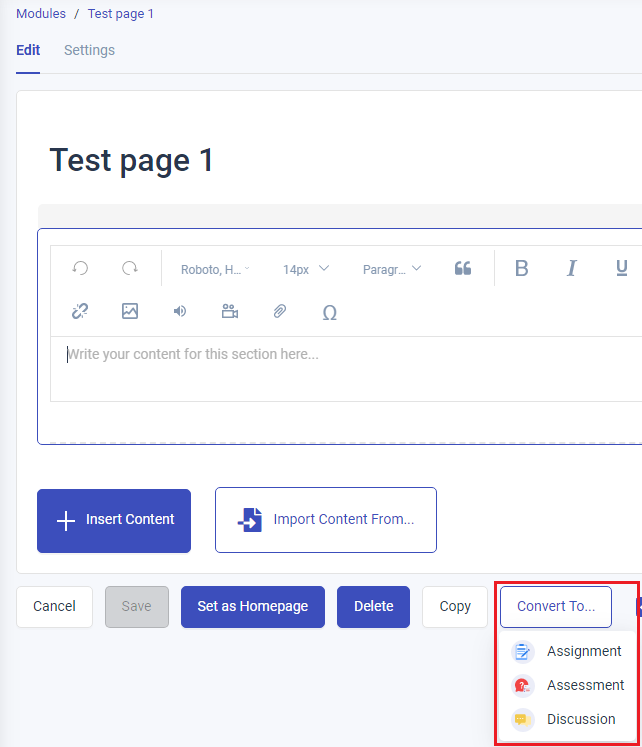Click the insert link icon

(x=80, y=311)
